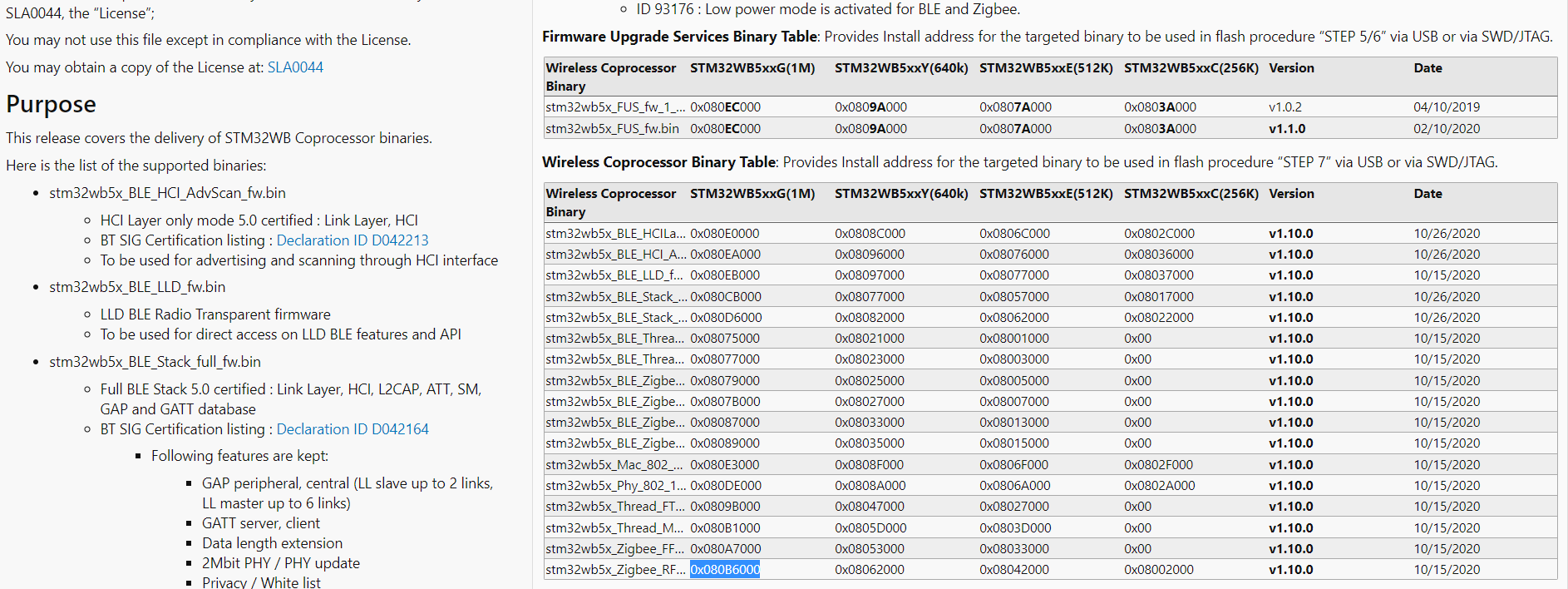Click stm32wb5x_BLE_HCI_AdvScan_fw.bin list item
1568x589 pixels.
pos(167,193)
